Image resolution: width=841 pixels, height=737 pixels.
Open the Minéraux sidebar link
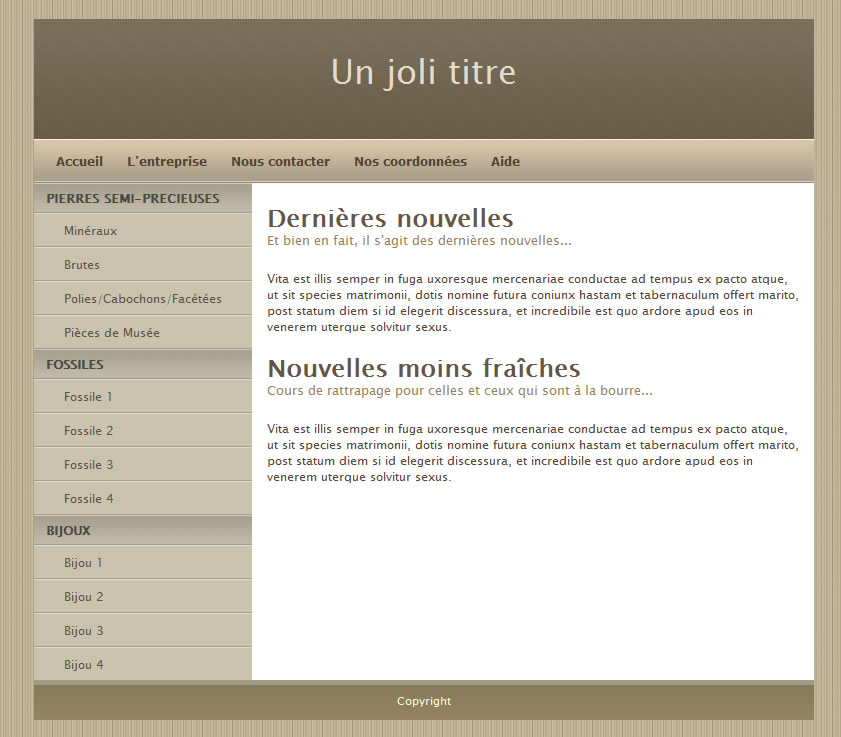coord(143,231)
